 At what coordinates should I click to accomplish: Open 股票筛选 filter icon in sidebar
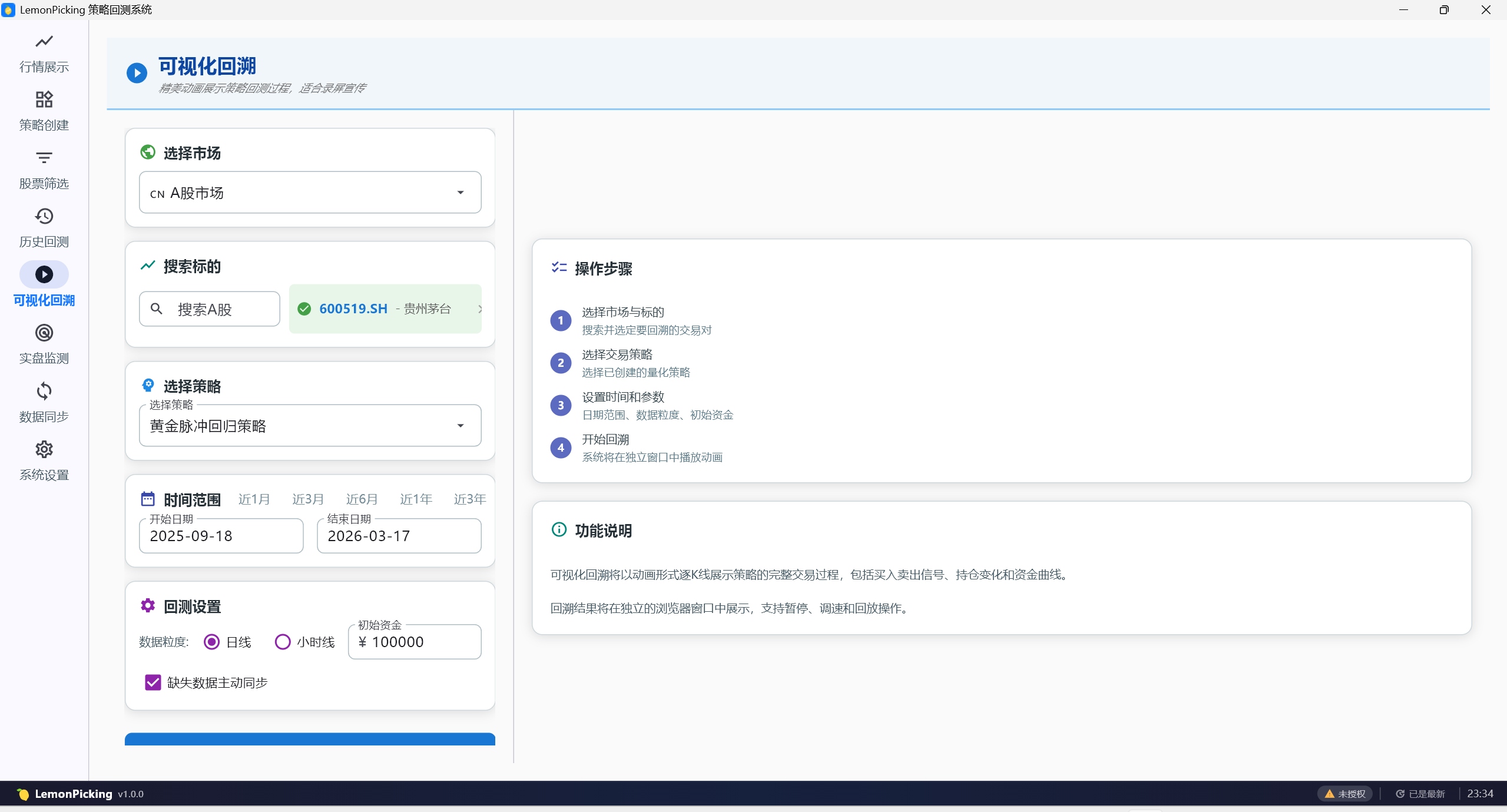pyautogui.click(x=44, y=158)
